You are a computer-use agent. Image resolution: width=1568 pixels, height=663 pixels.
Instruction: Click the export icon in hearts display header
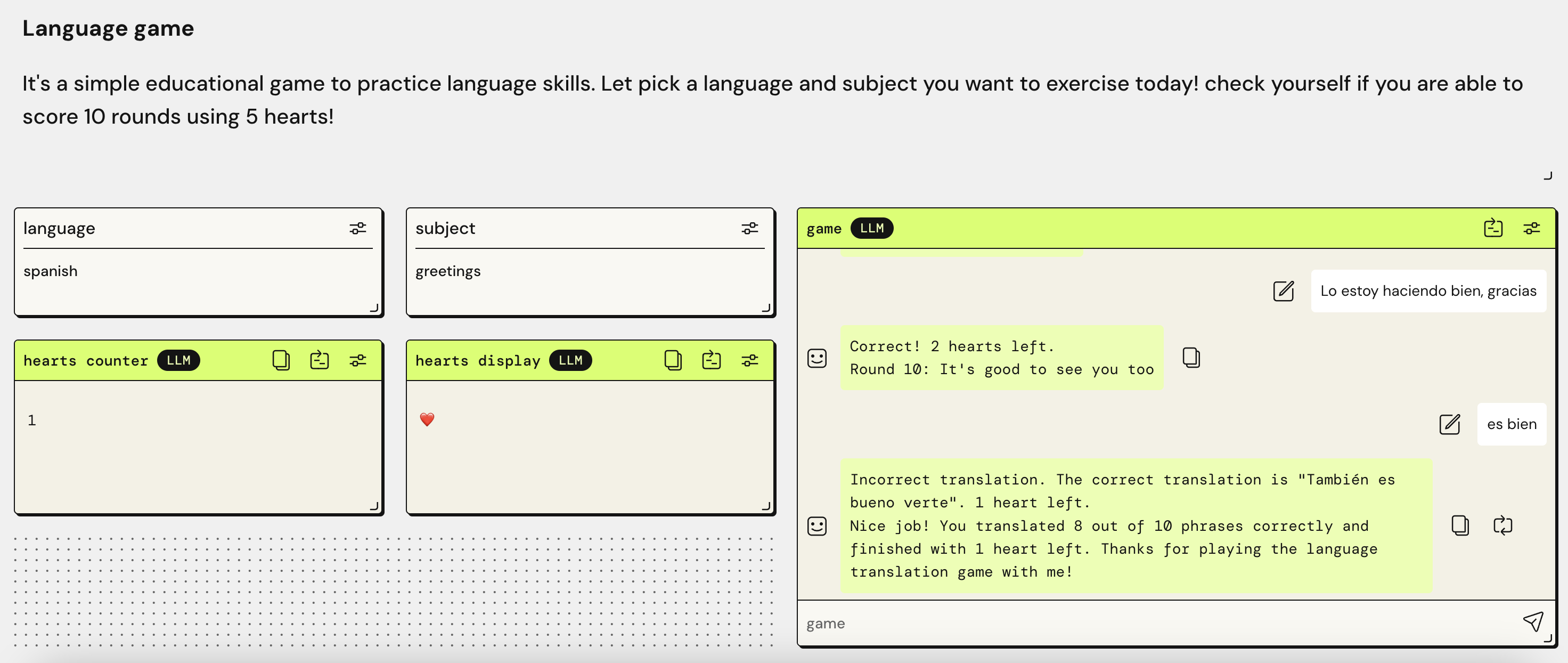point(711,360)
